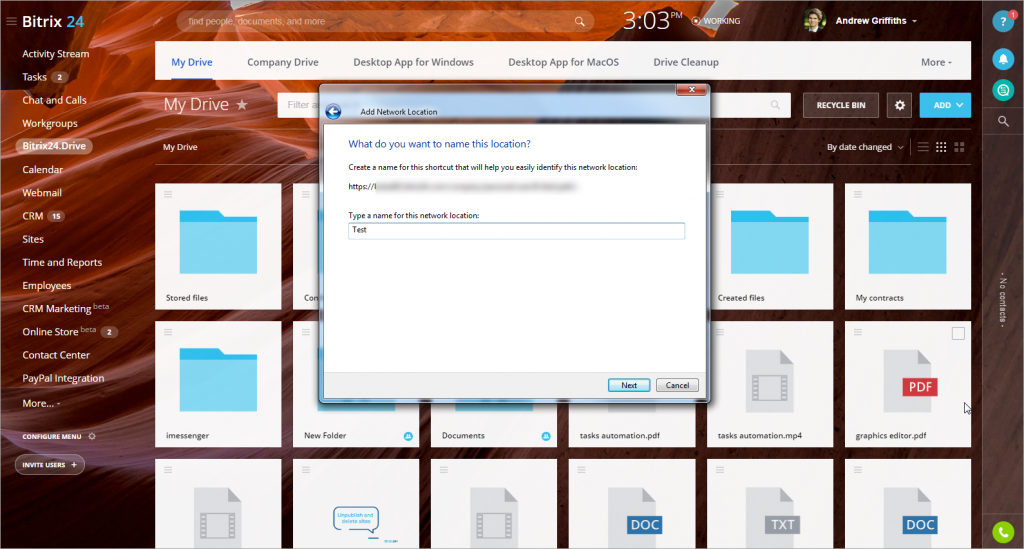Open Activity Stream in sidebar

point(56,54)
